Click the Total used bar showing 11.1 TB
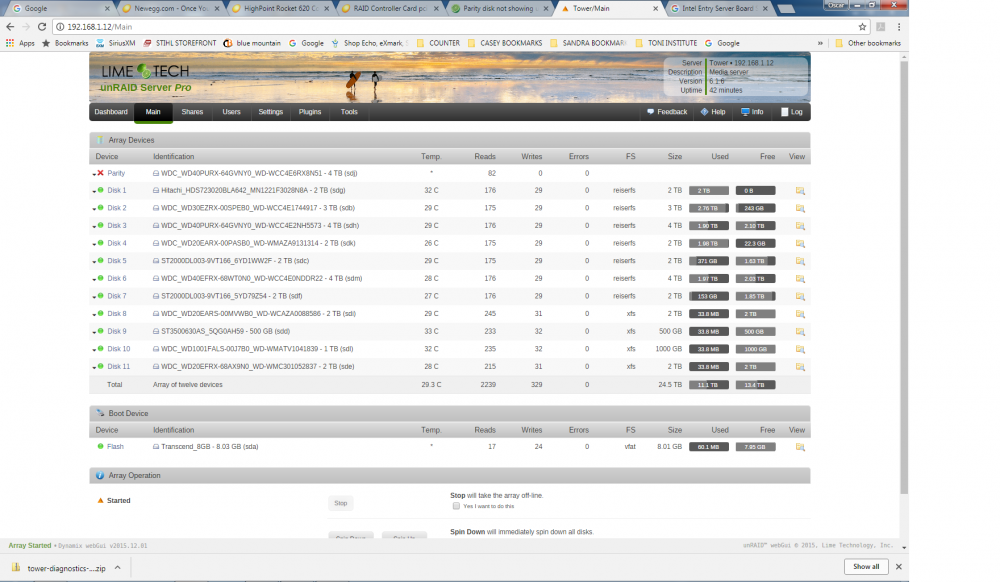This screenshot has width=1000, height=582. click(709, 385)
